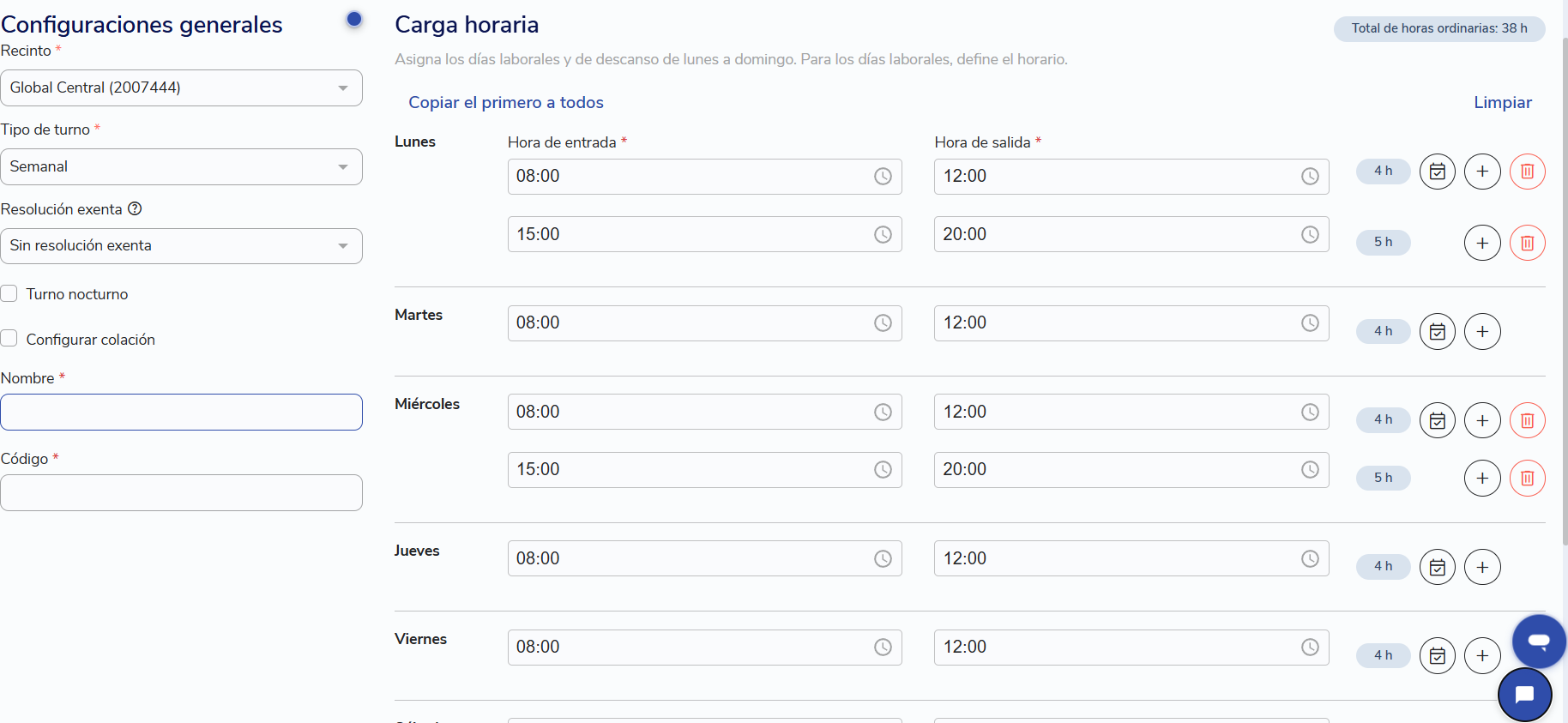Open the calendar icon for Miércoles
This screenshot has width=1568, height=723.
(x=1438, y=420)
